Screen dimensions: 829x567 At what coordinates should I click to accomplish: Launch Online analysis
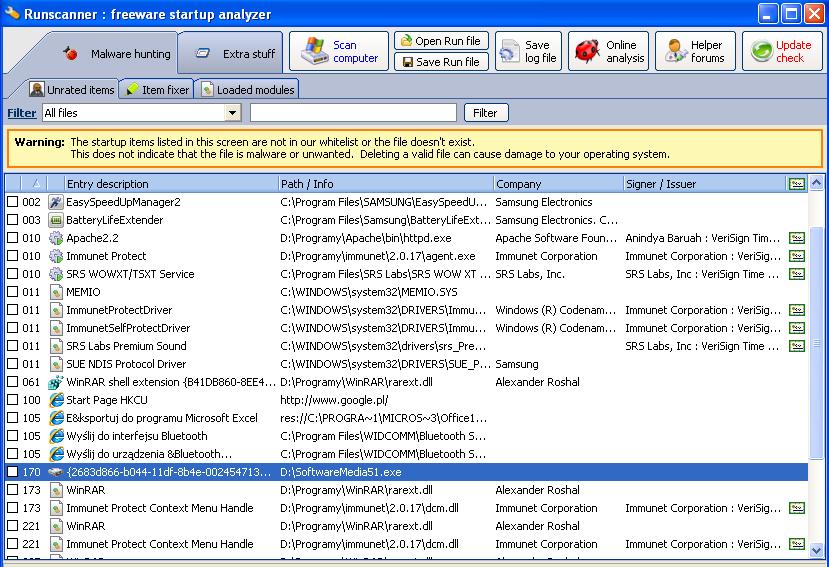pos(610,51)
